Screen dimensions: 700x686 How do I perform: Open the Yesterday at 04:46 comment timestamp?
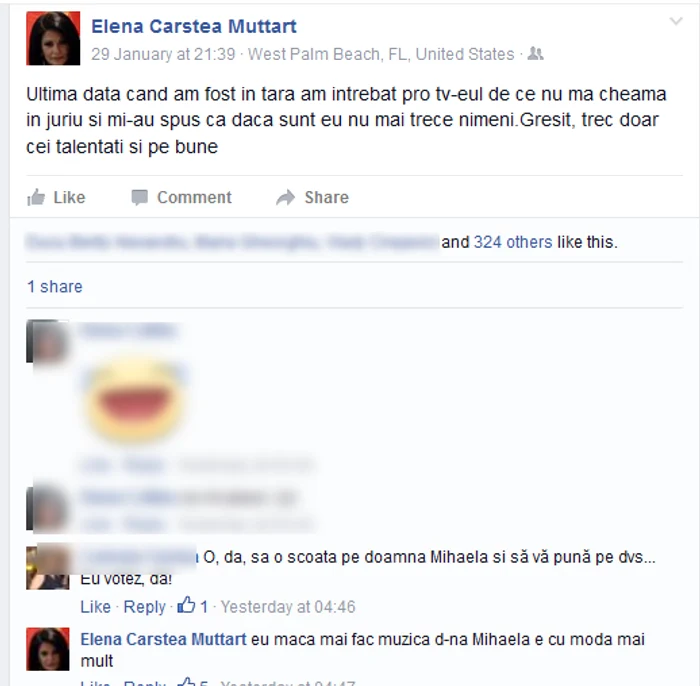click(x=288, y=607)
